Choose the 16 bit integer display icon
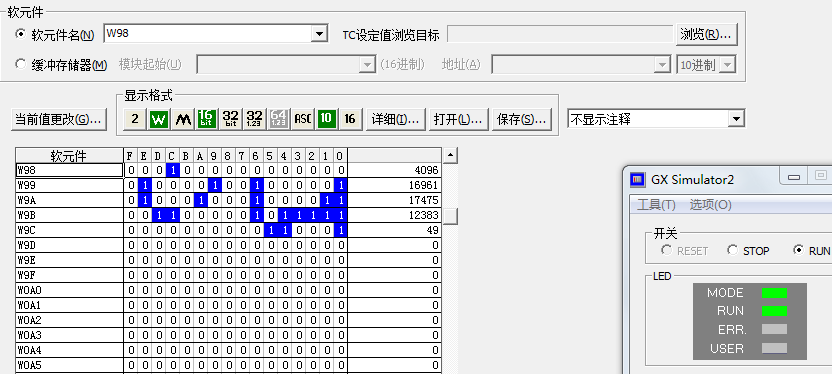832x374 pixels. [206, 119]
